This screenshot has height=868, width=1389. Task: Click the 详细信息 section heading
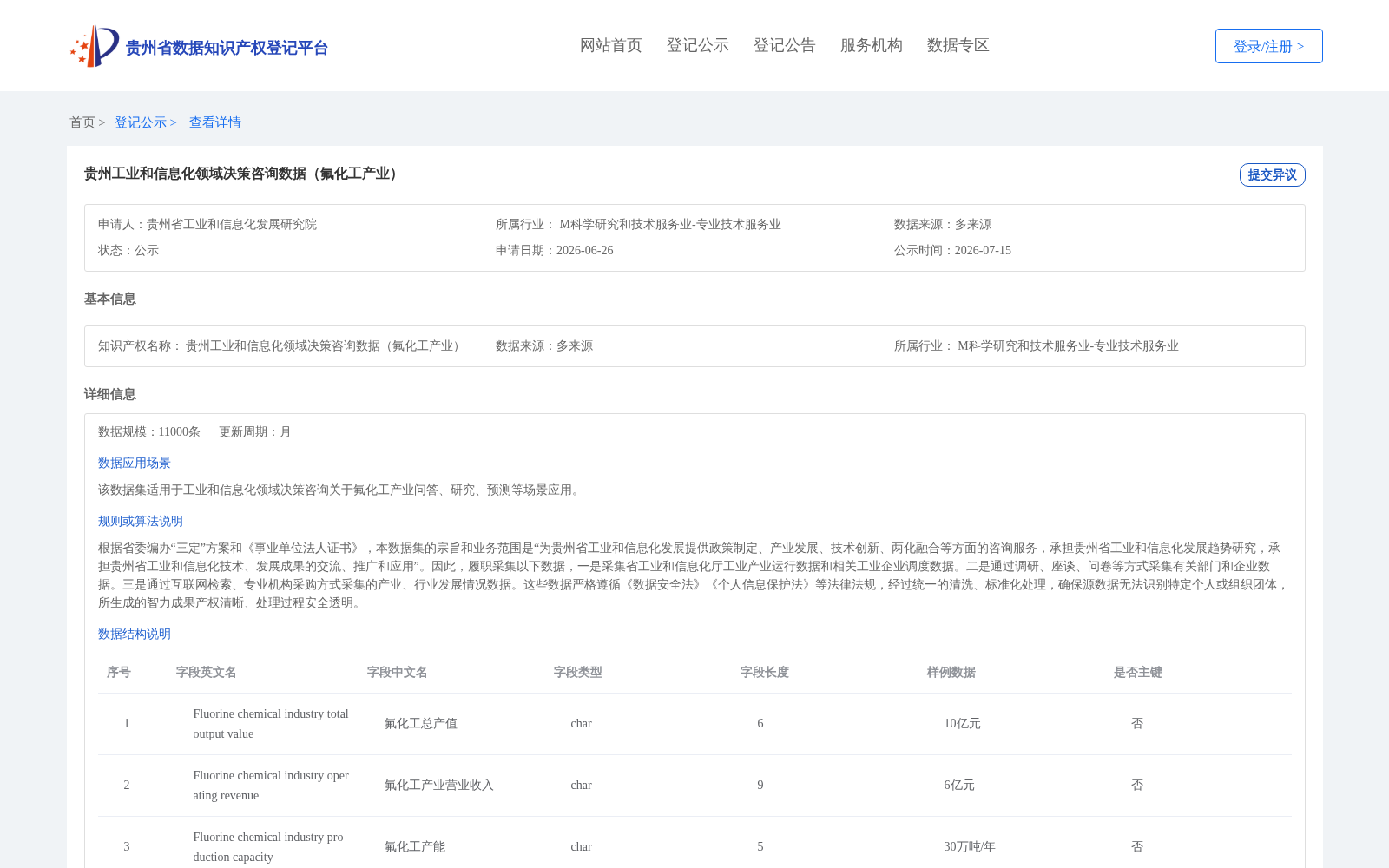110,394
